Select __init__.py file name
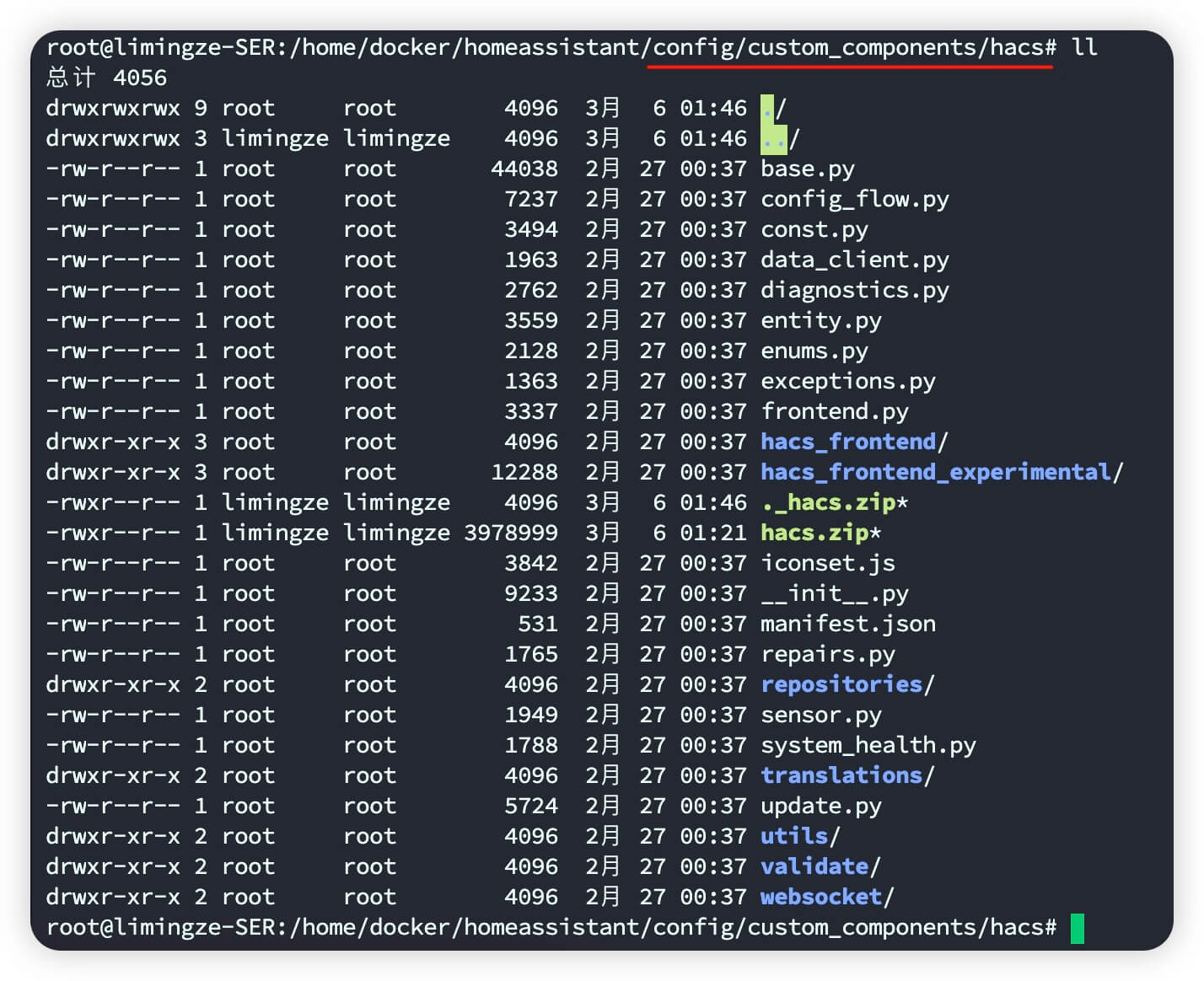The width and height of the screenshot is (1204, 981). coord(834,594)
